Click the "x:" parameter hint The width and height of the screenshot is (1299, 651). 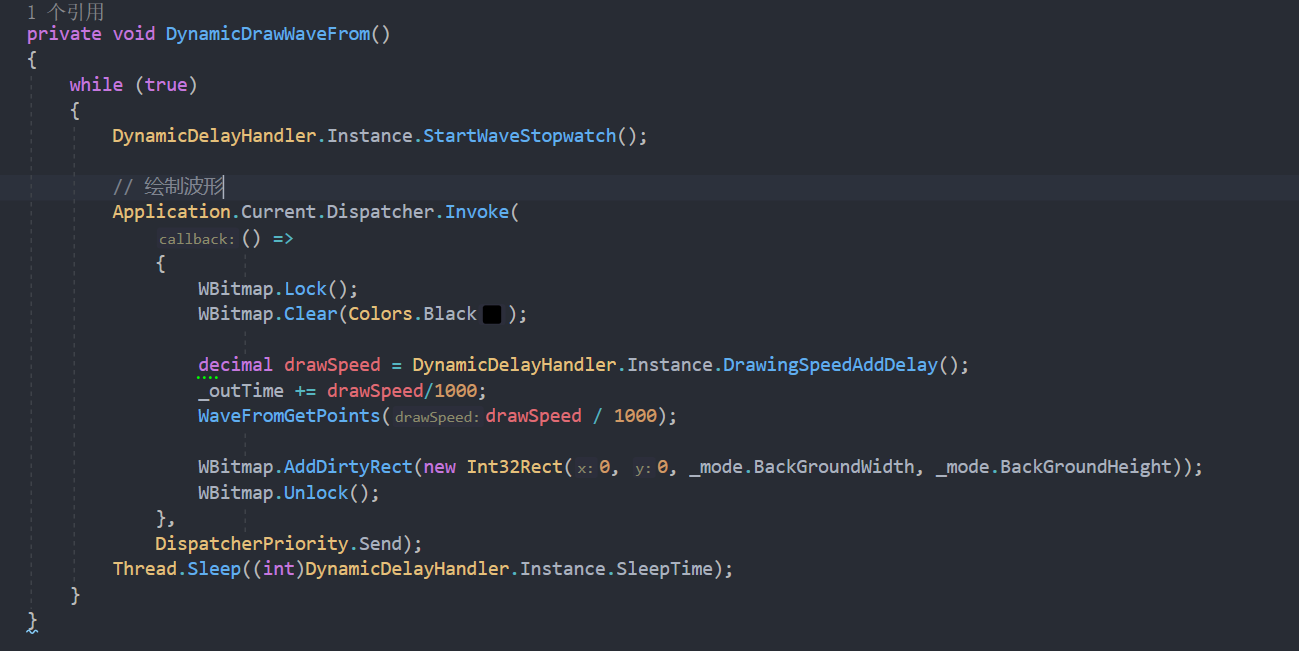[x=586, y=468]
